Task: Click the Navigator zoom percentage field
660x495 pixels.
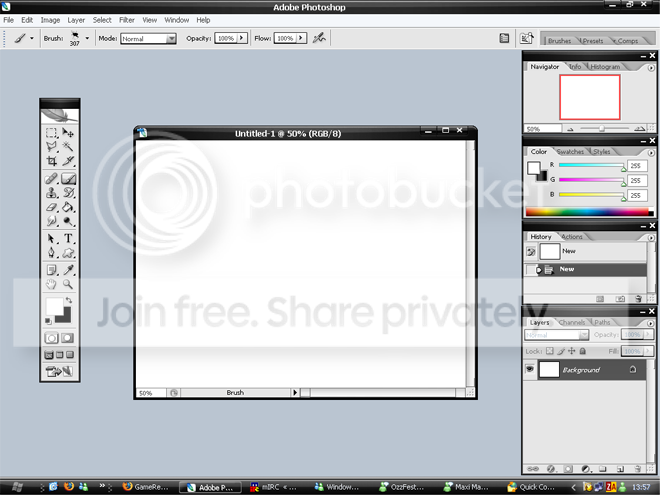Action: pos(543,129)
